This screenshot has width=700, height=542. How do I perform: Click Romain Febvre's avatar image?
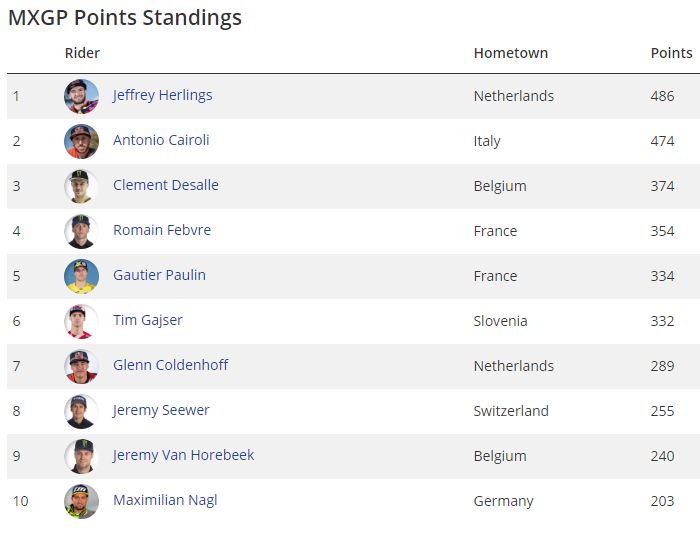tap(81, 231)
